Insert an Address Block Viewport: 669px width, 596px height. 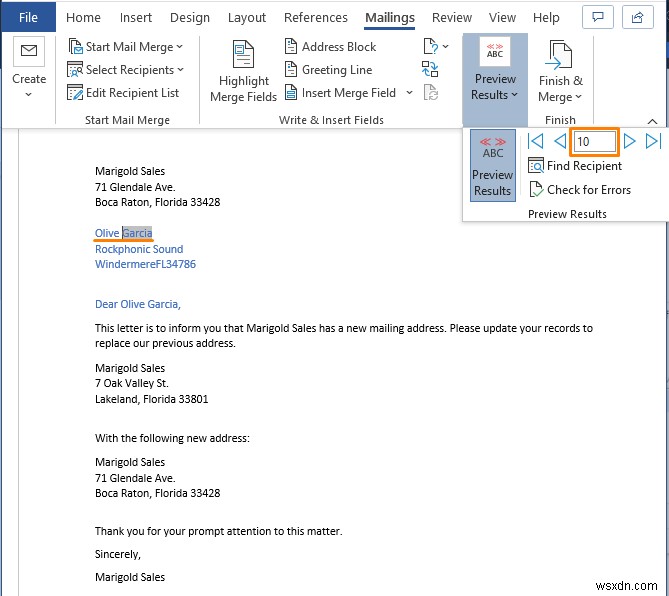[330, 46]
